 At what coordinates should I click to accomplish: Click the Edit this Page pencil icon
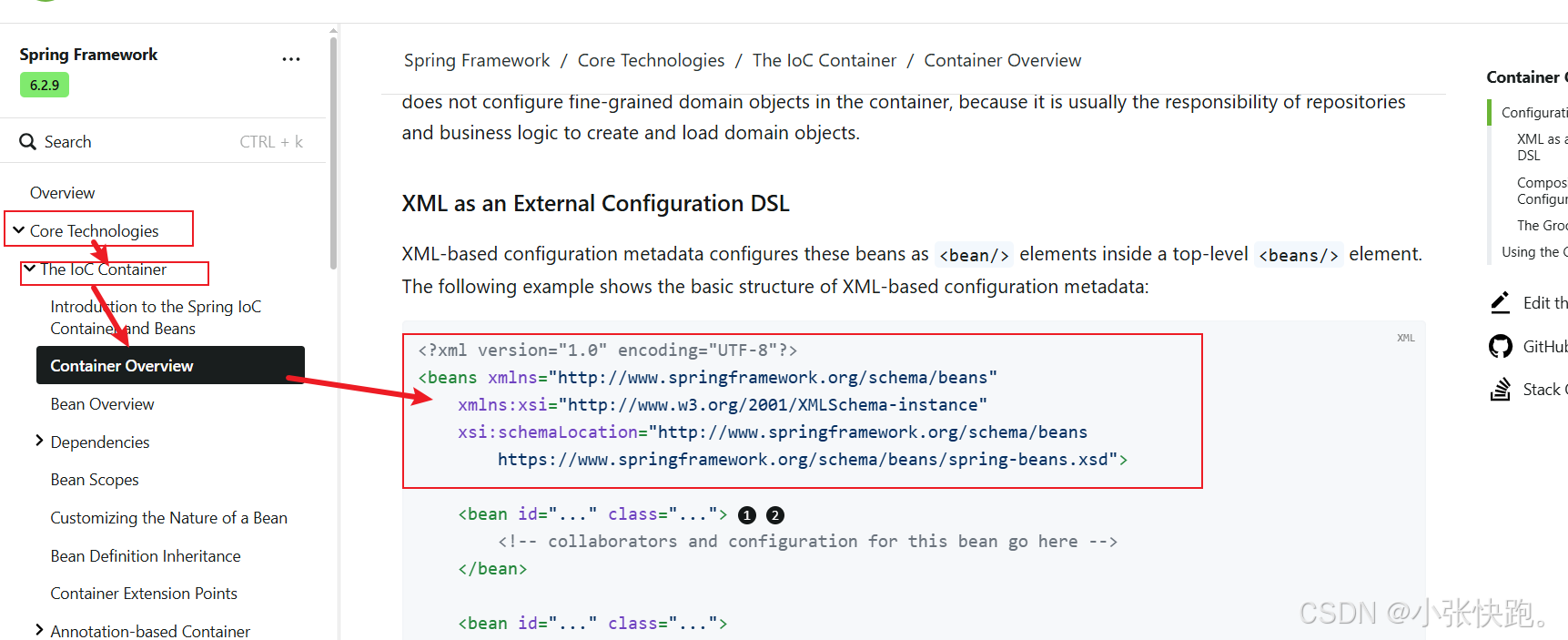pyautogui.click(x=1500, y=303)
